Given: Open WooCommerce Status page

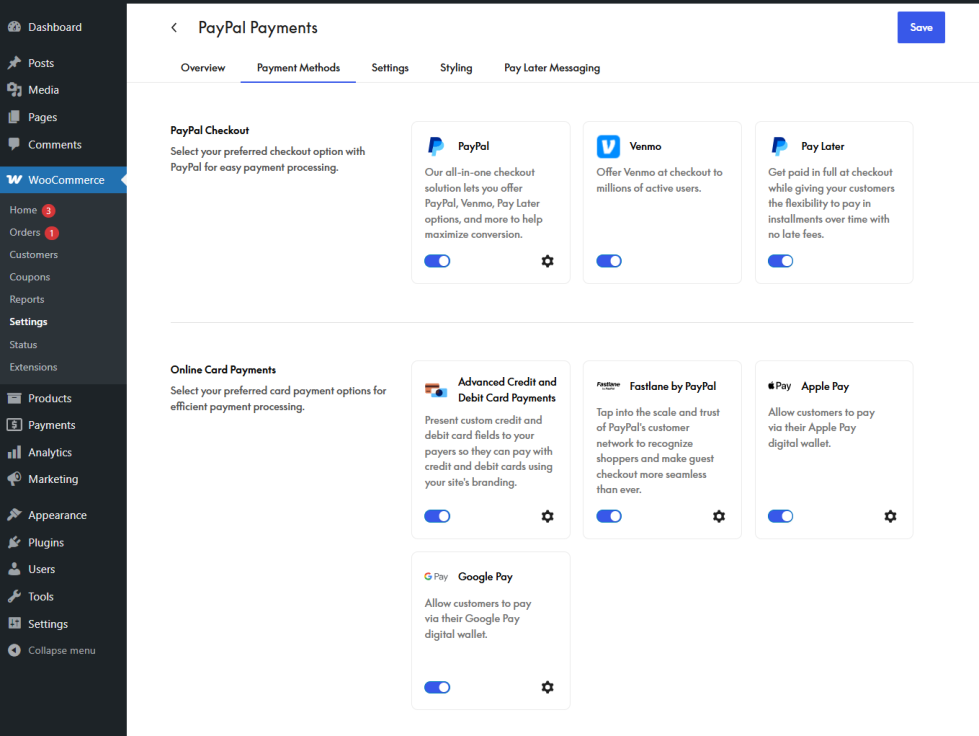Looking at the screenshot, I should [23, 345].
